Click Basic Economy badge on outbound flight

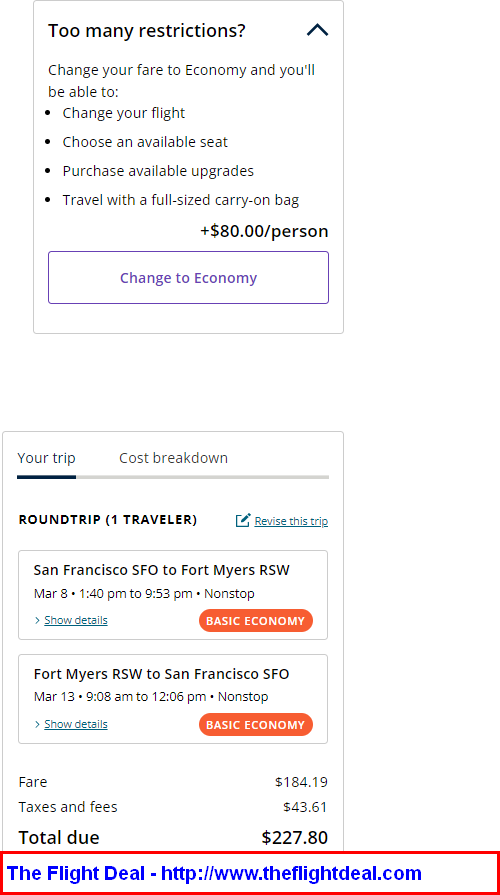256,621
